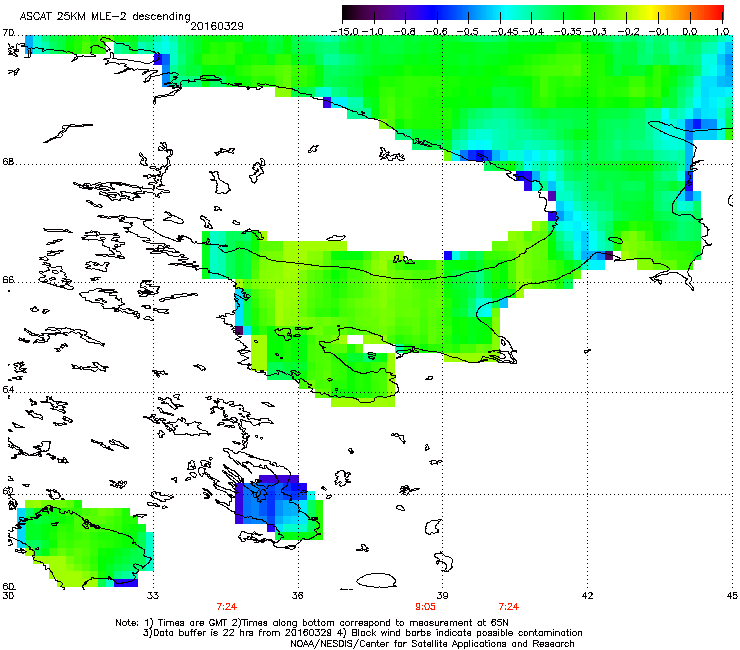
Task: Click the red 9:05 pass time
Action: tap(425, 607)
